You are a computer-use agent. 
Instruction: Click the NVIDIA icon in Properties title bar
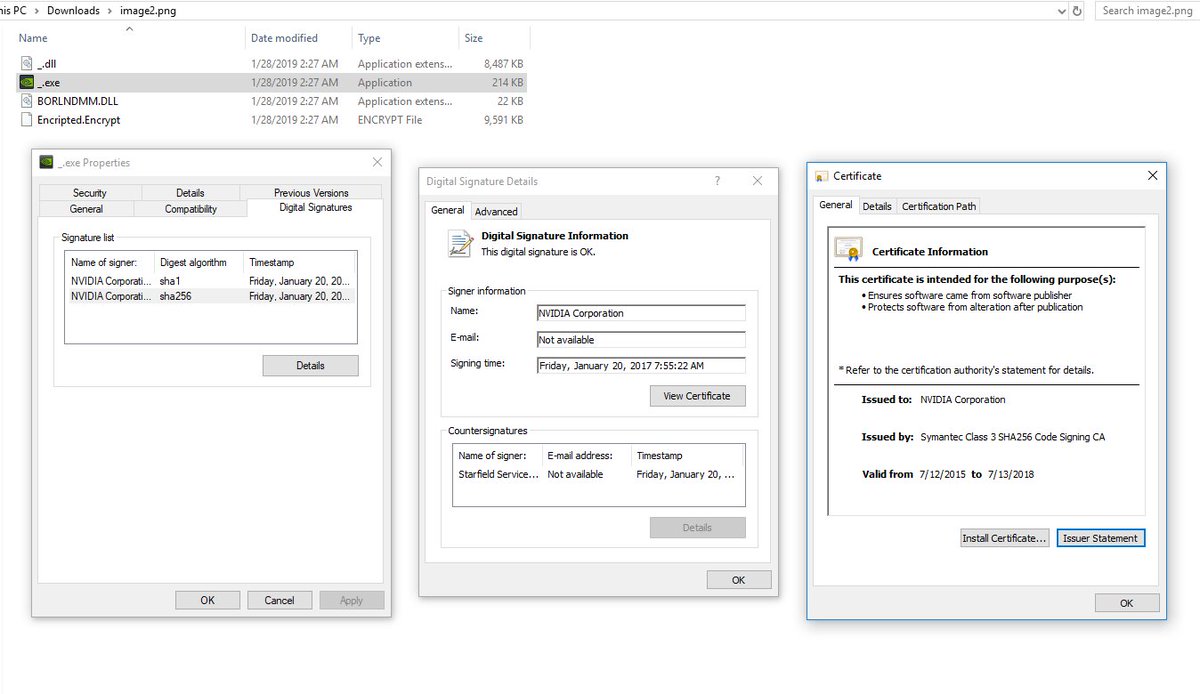(46, 162)
